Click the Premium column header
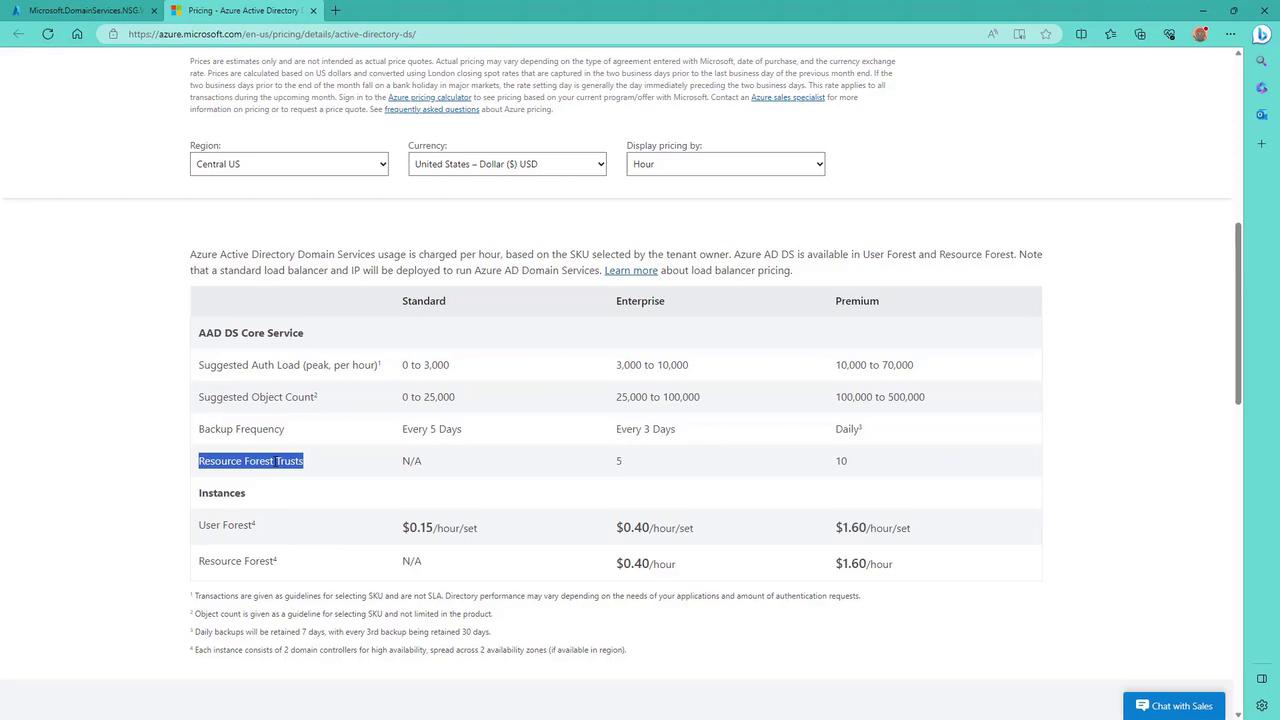The image size is (1280, 720). pos(857,301)
